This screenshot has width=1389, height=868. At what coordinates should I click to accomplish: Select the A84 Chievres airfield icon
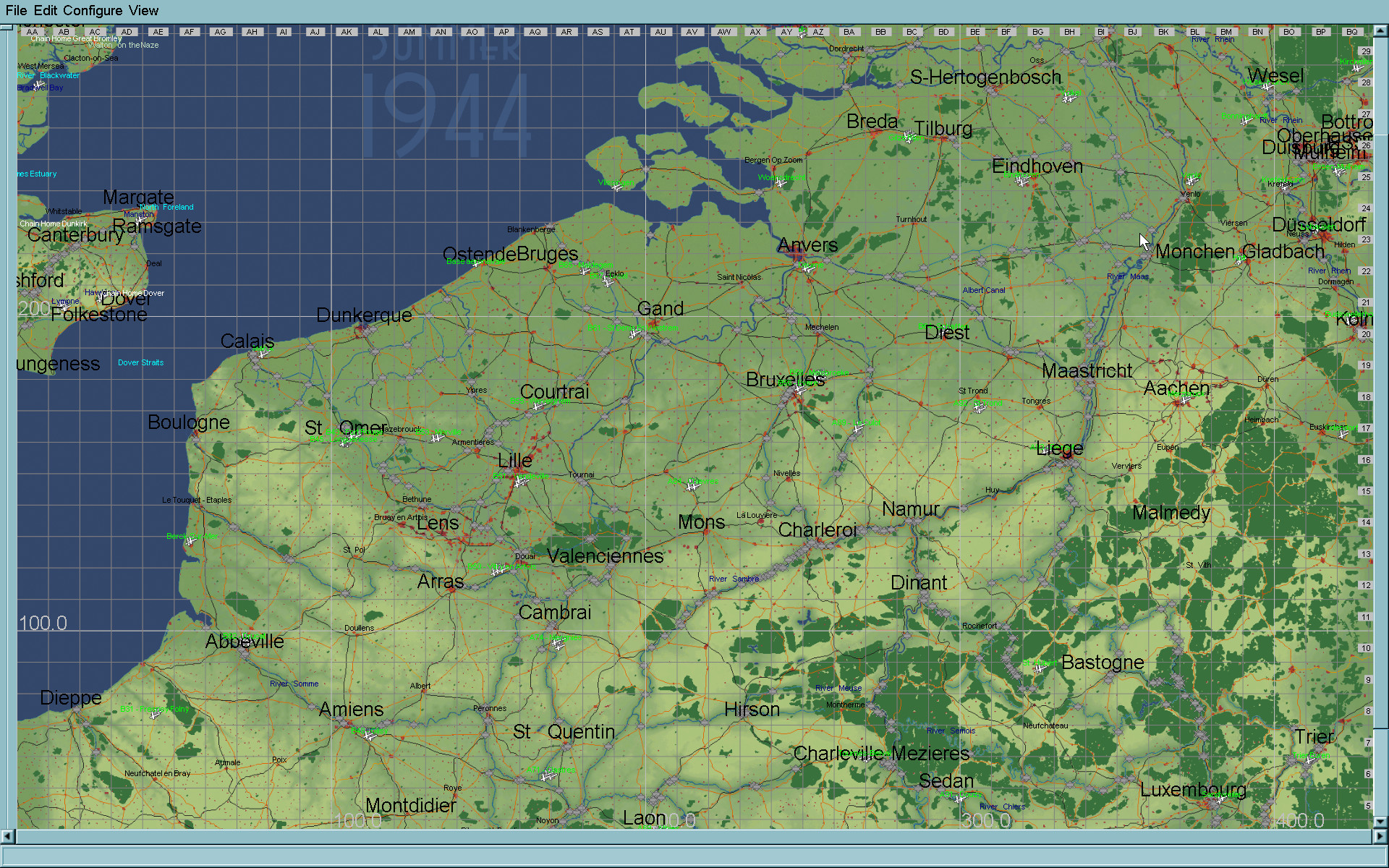click(x=692, y=486)
